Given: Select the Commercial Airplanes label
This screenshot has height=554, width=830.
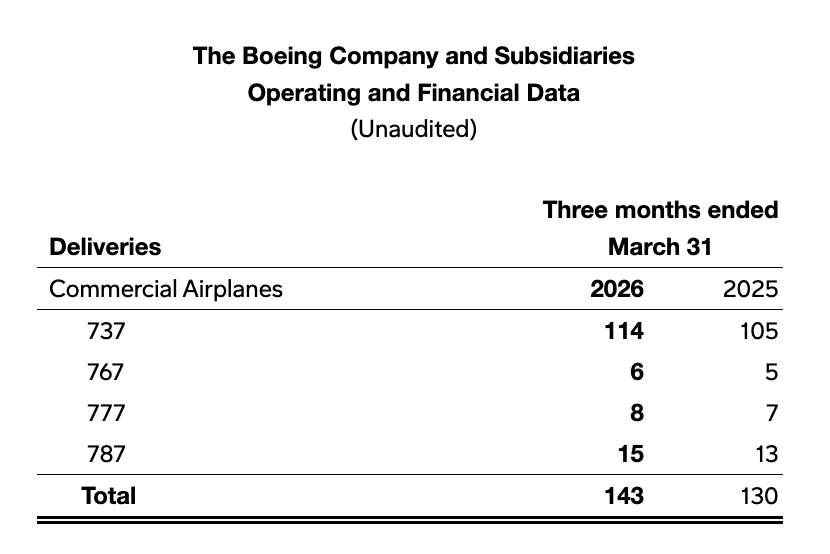Looking at the screenshot, I should (x=166, y=289).
